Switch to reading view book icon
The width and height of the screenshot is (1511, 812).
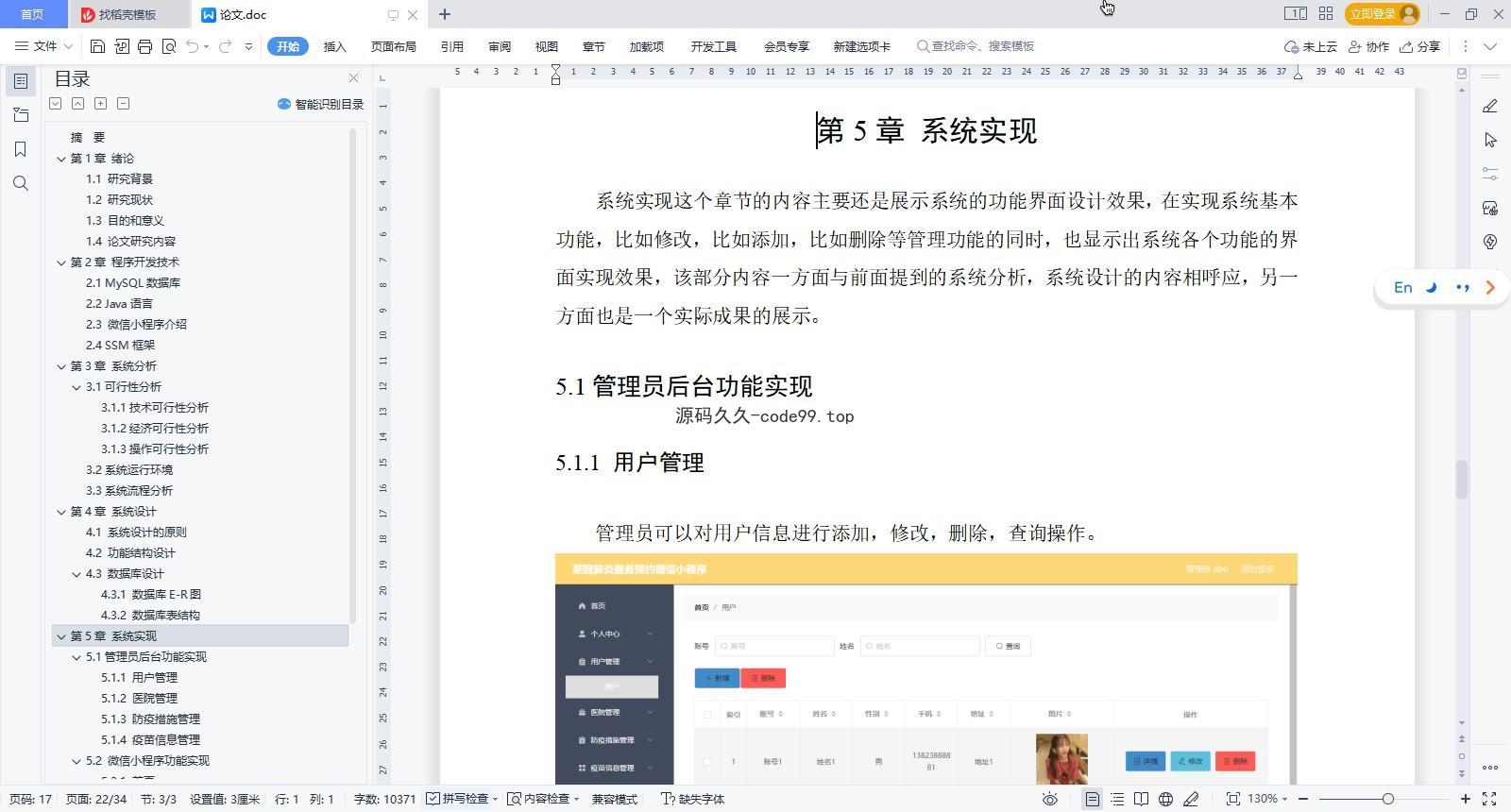click(1142, 799)
